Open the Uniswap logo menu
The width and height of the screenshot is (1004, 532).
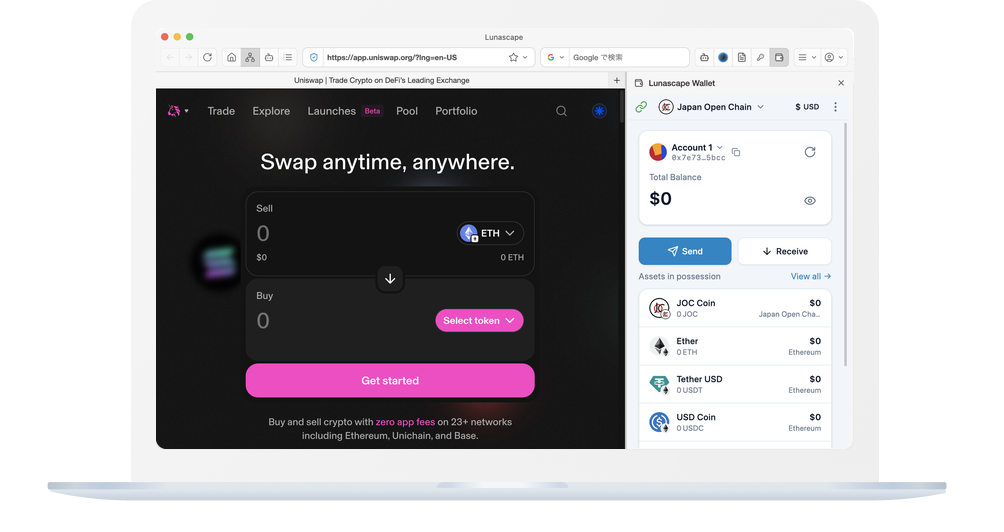[x=178, y=111]
